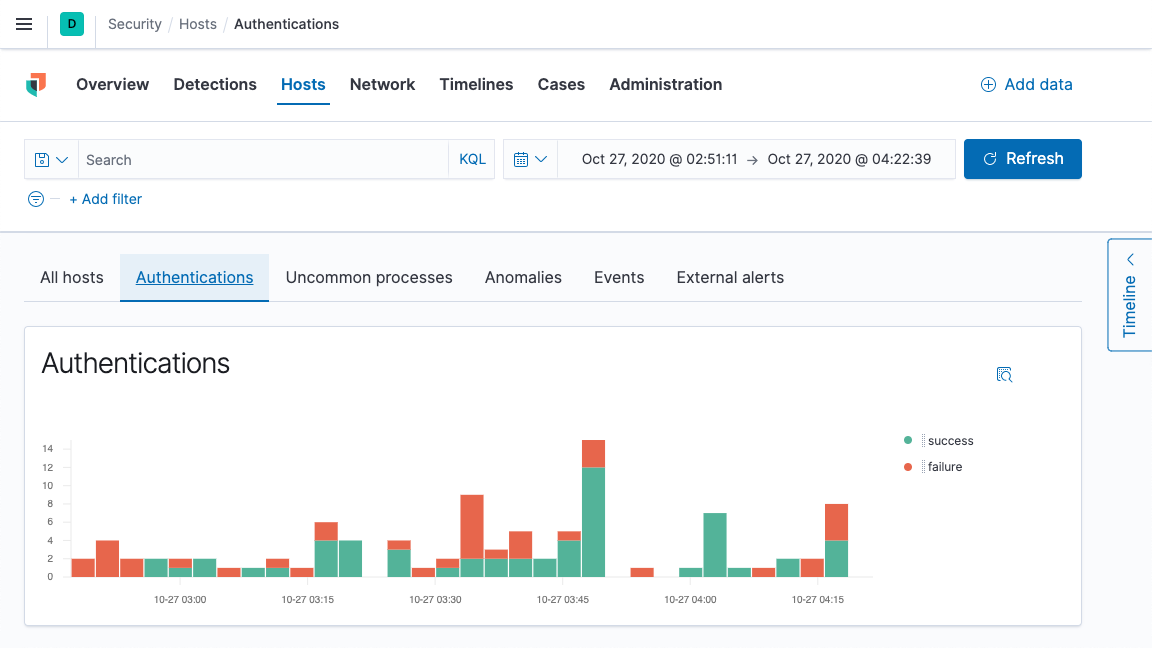This screenshot has width=1152, height=648.
Task: Click the Elastic Security logo icon
Action: (36, 84)
